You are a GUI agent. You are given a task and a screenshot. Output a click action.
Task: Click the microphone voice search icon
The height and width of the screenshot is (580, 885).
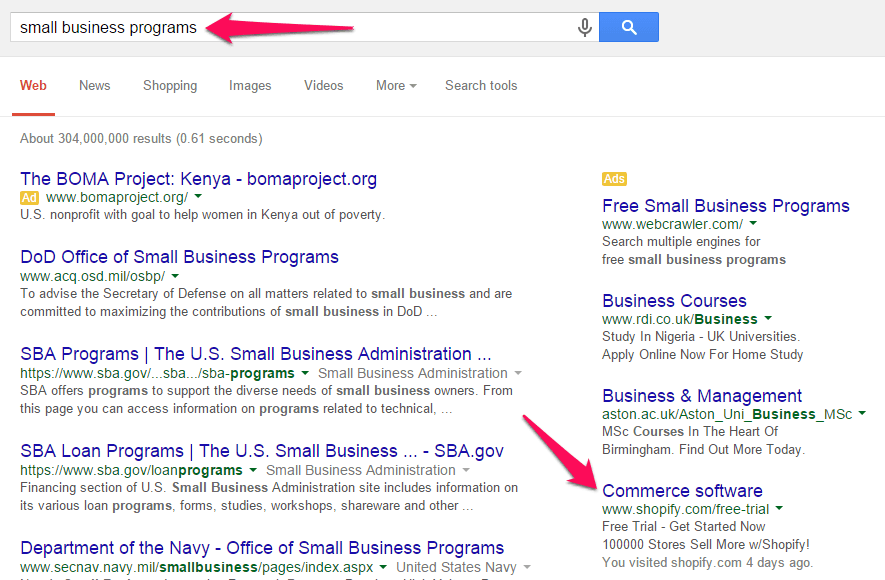click(585, 27)
